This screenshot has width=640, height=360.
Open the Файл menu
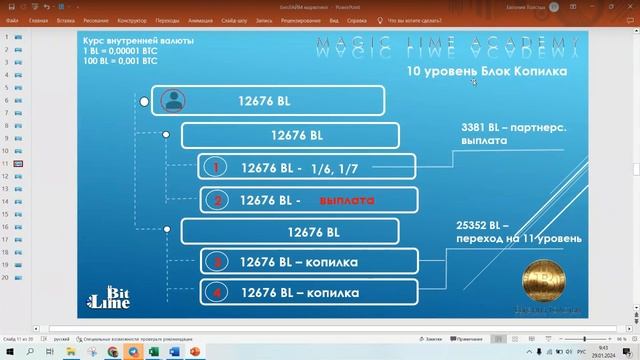click(12, 20)
